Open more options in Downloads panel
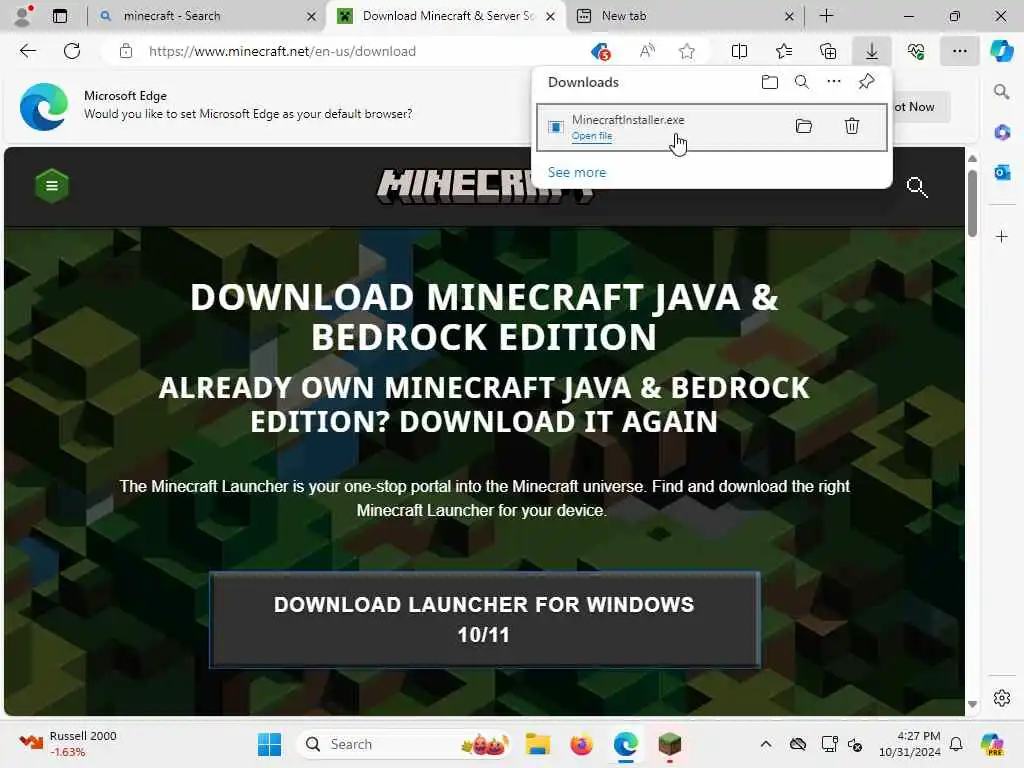The height and width of the screenshot is (768, 1024). (x=833, y=82)
